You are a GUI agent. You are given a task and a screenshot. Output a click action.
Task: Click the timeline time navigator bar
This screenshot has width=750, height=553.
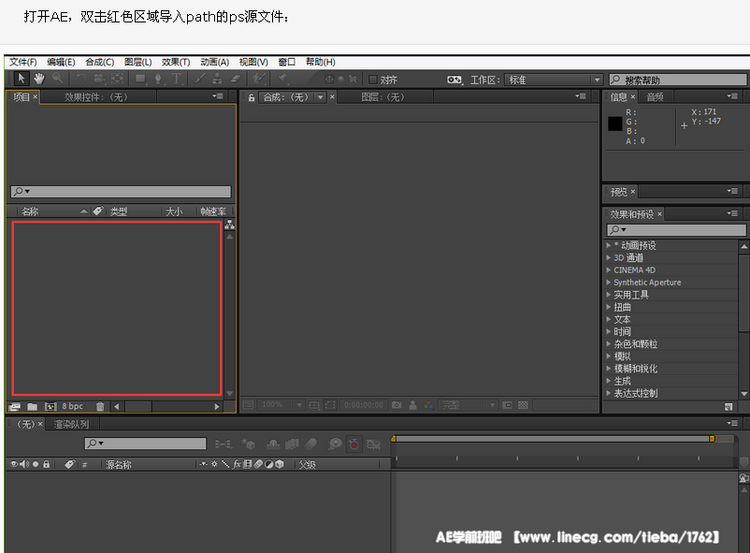tap(552, 439)
